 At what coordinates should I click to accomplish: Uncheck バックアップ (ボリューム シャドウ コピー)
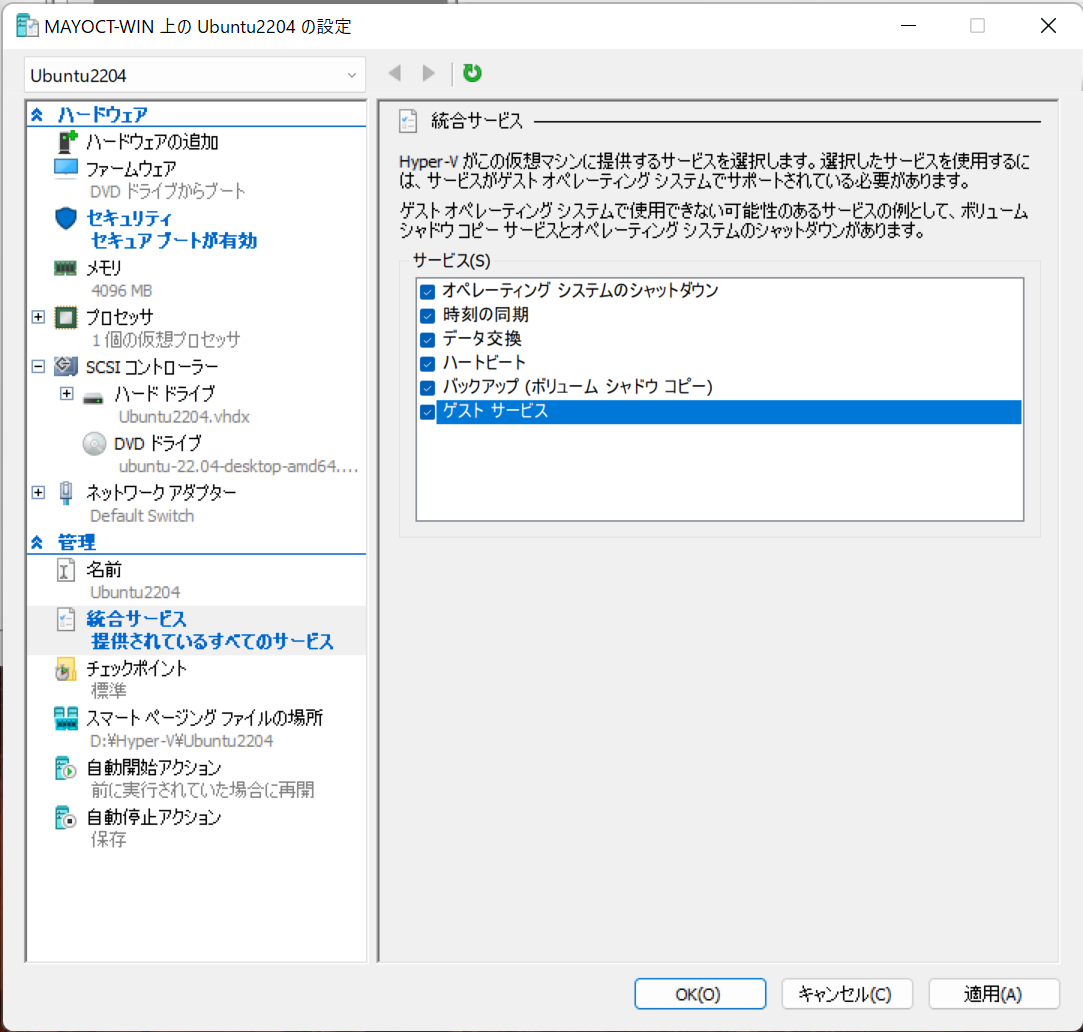pyautogui.click(x=428, y=387)
